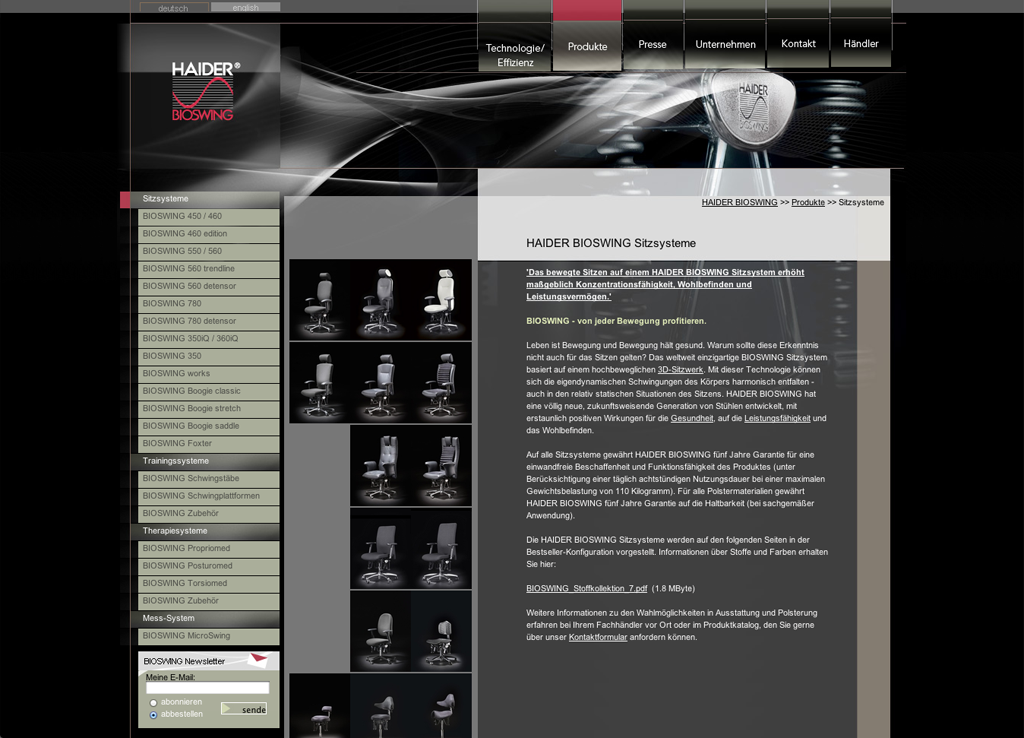Open BIOSWING Propriomed page
This screenshot has height=738, width=1024.
pos(208,549)
